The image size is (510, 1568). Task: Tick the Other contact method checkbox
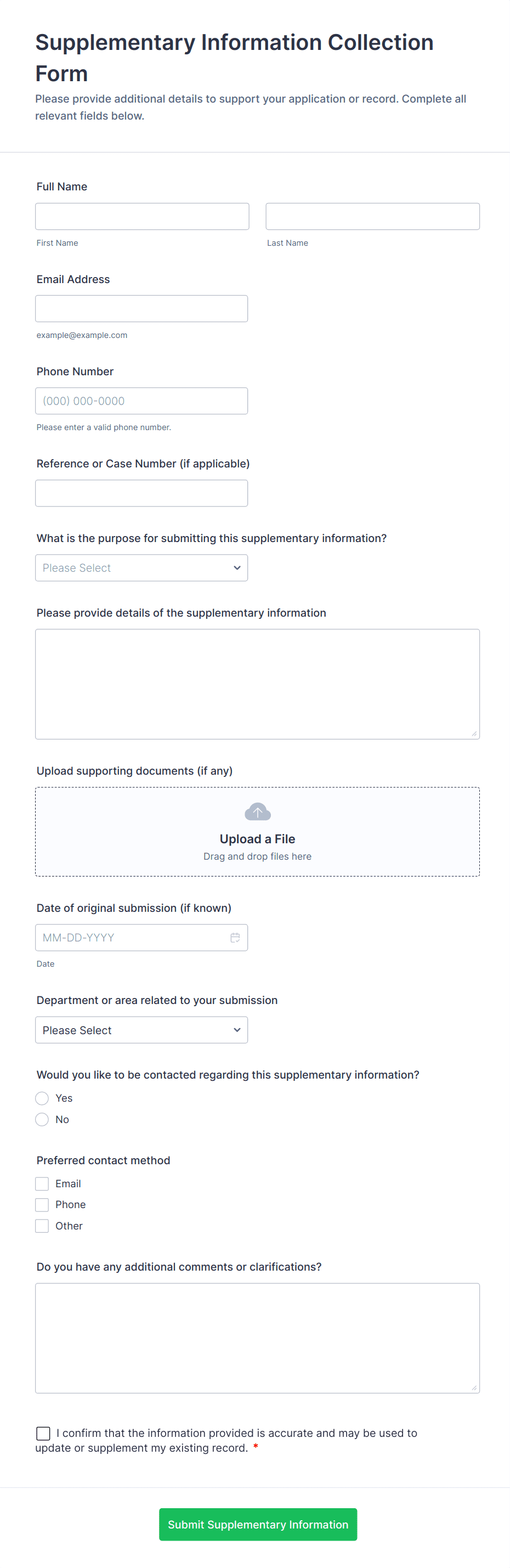coord(42,1226)
